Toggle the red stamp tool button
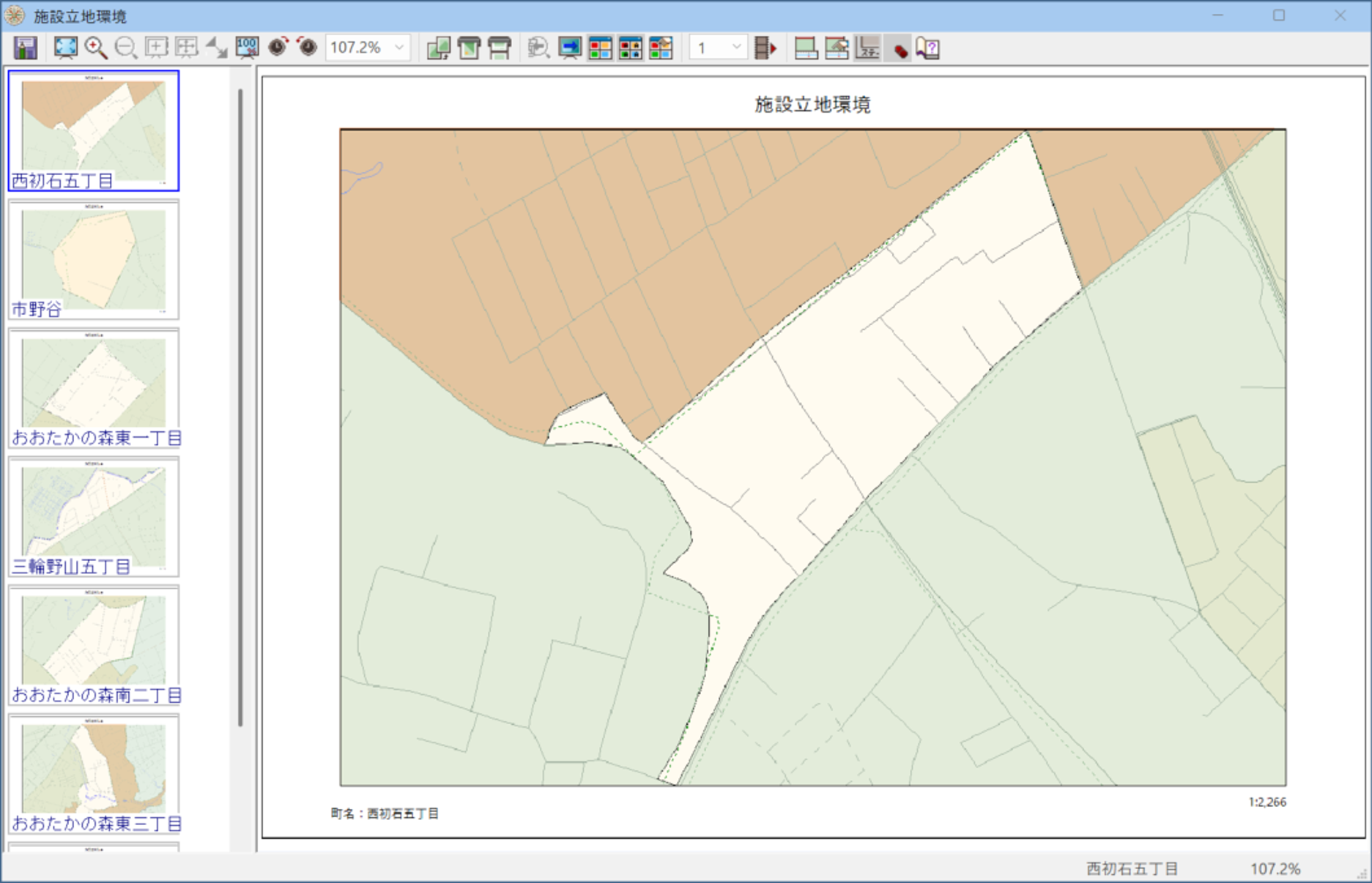Viewport: 1372px width, 883px height. [x=898, y=48]
